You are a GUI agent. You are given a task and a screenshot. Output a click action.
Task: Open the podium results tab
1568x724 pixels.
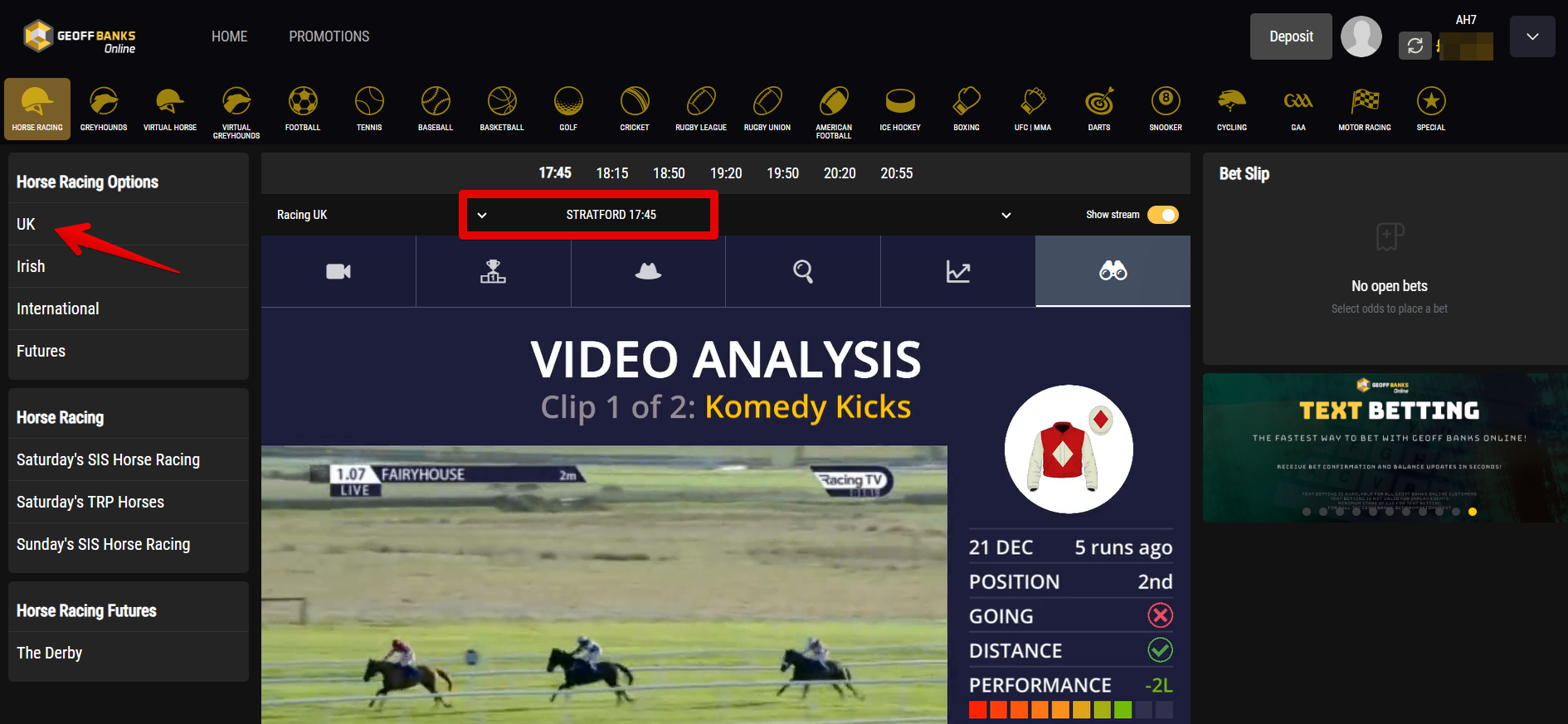(493, 271)
